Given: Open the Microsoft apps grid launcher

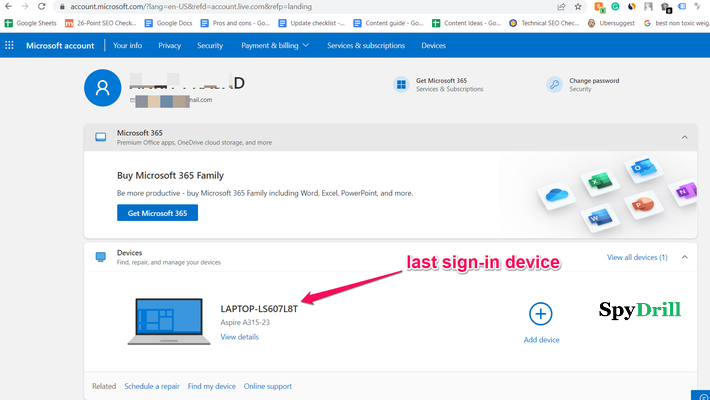Looking at the screenshot, I should point(10,45).
